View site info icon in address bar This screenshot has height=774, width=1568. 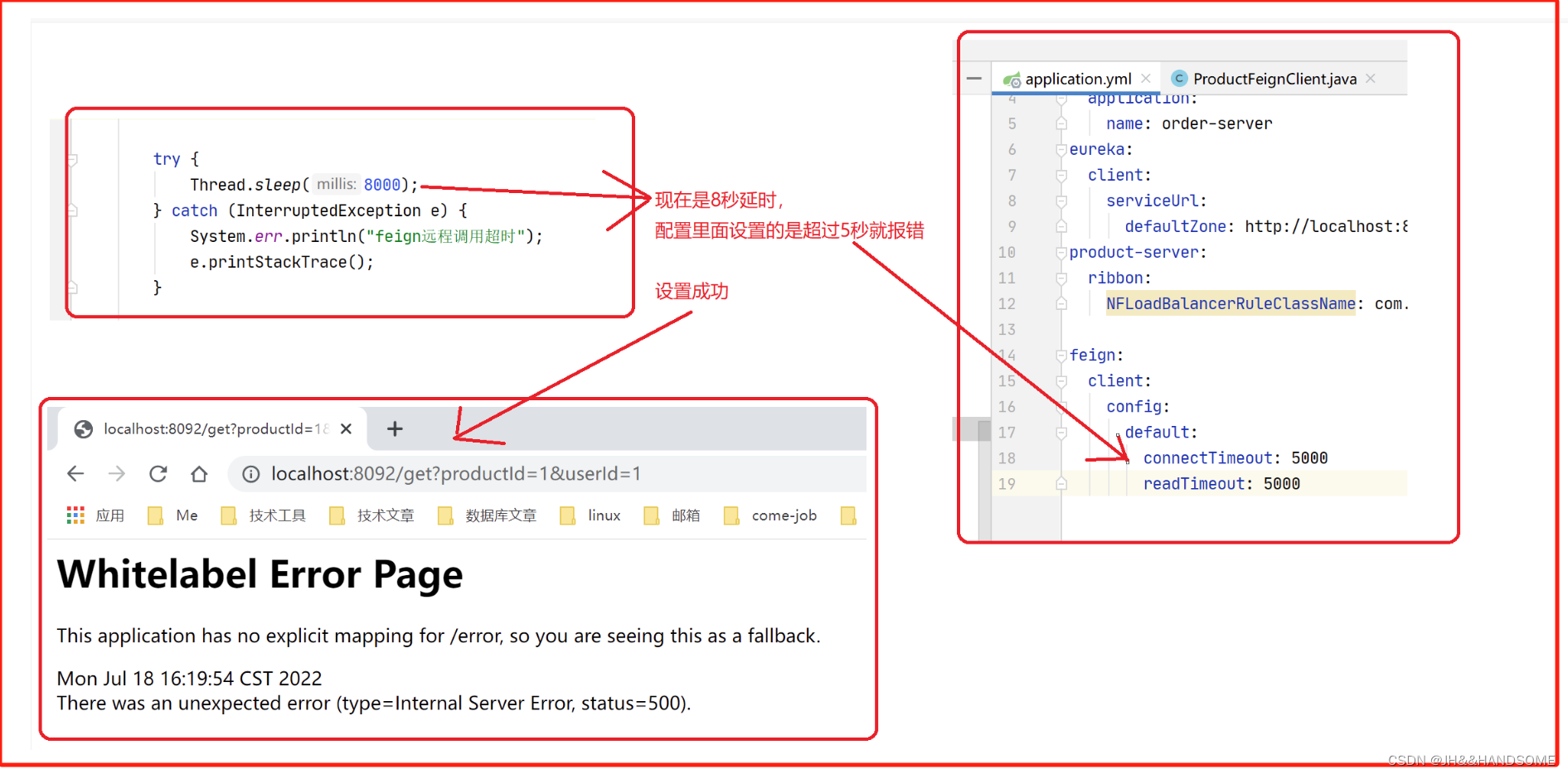pos(250,474)
